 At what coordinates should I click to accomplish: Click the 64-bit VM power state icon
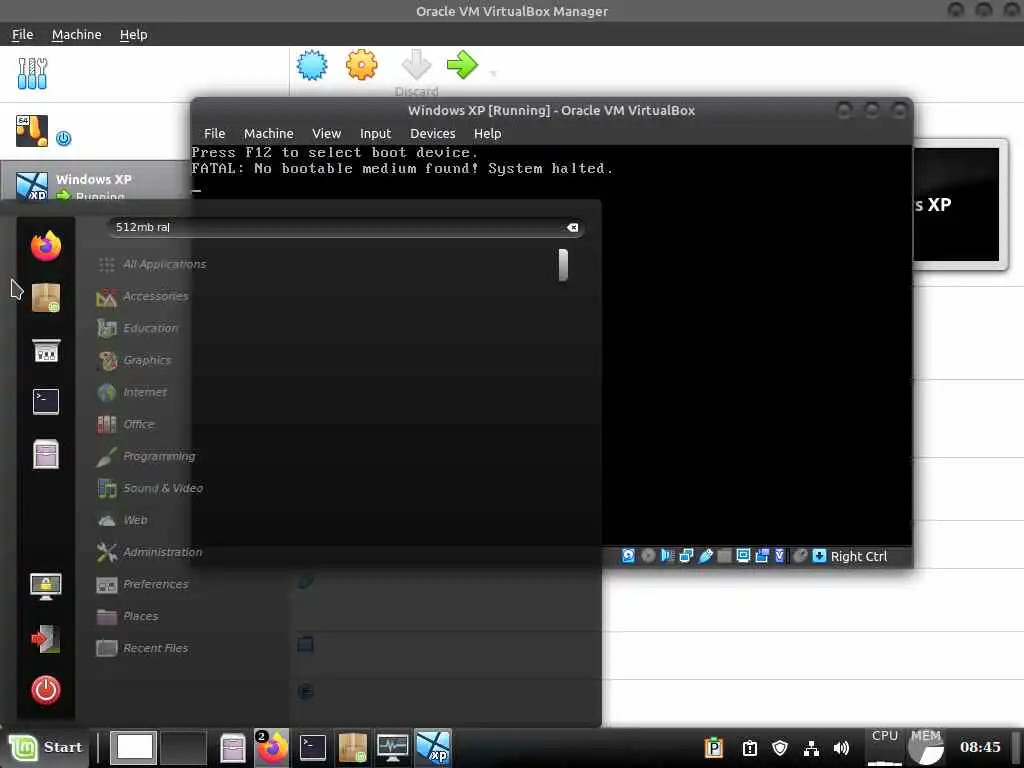[63, 138]
